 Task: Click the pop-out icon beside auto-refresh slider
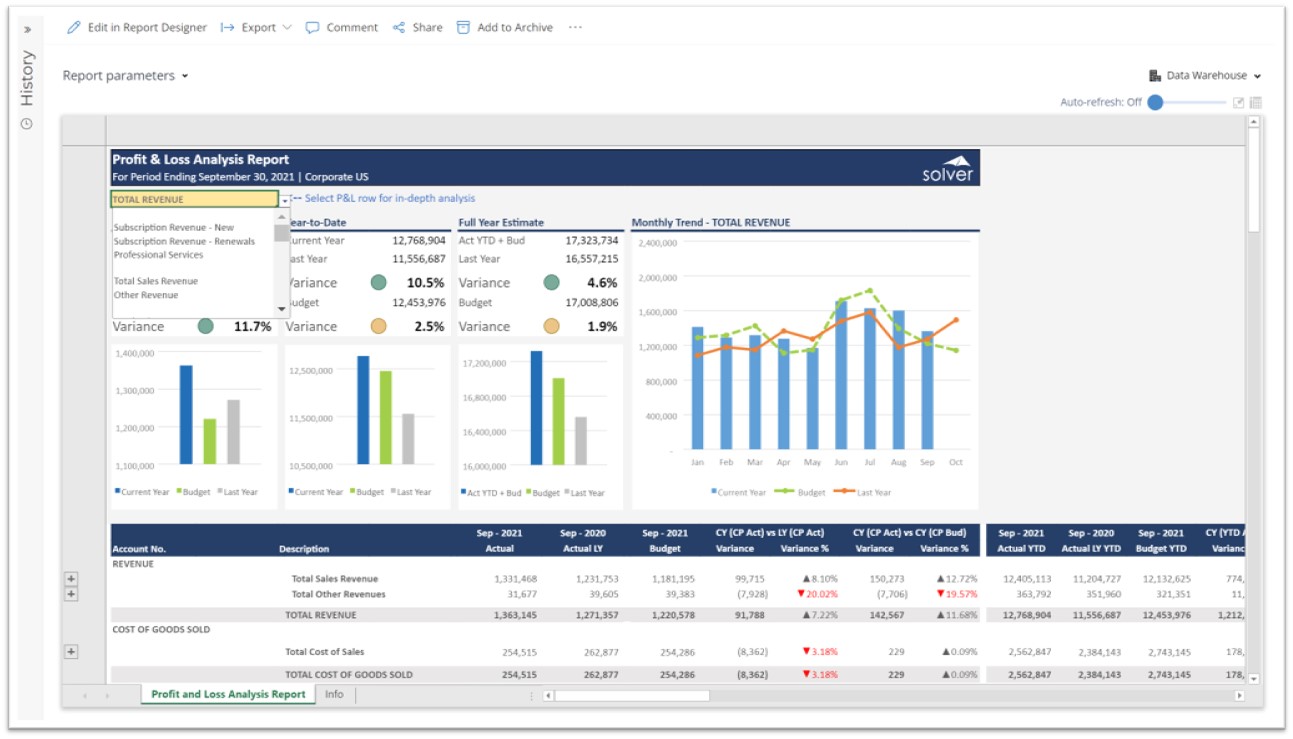click(x=1239, y=102)
